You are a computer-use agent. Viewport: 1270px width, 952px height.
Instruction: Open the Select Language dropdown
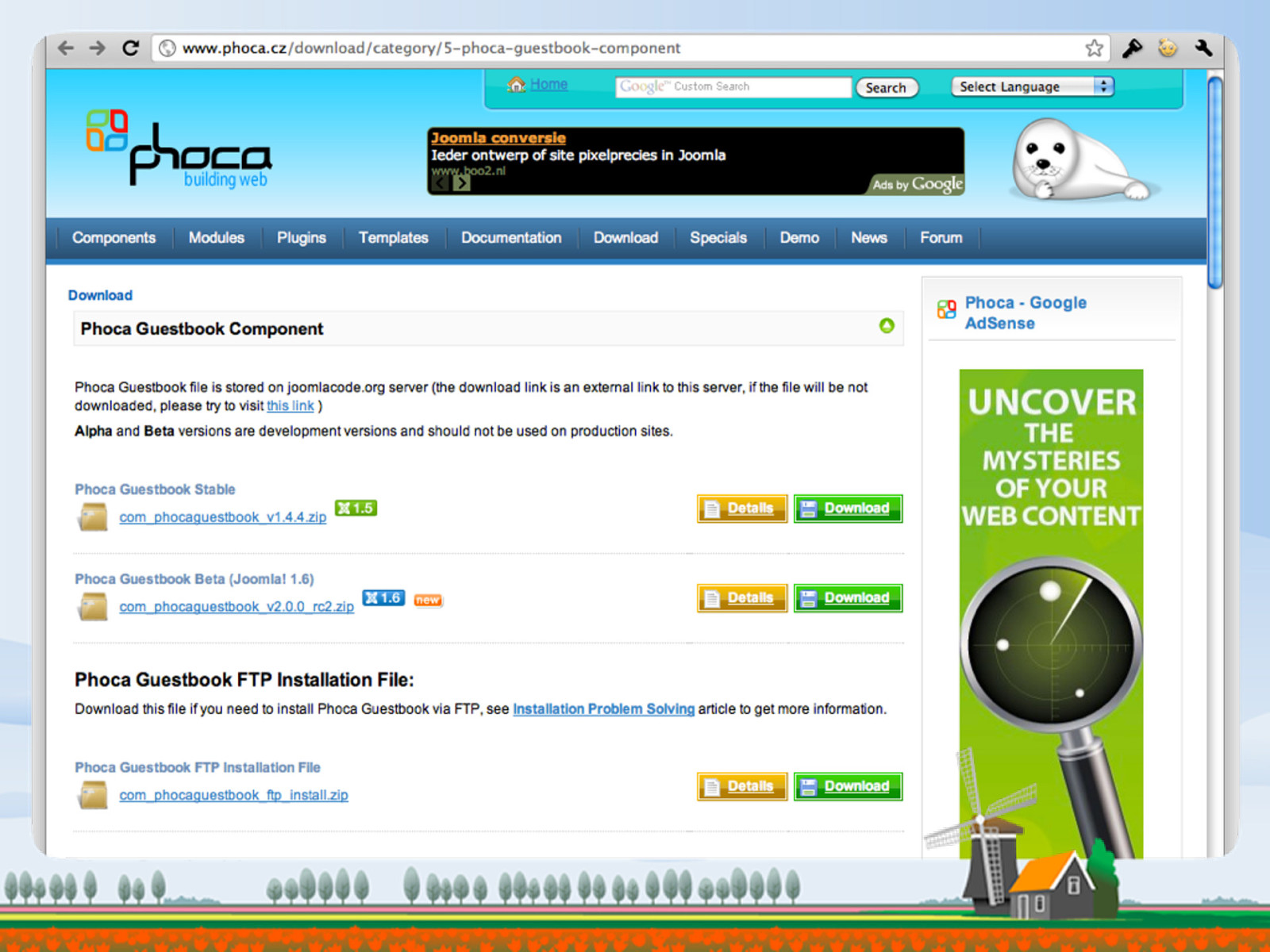coord(1033,86)
